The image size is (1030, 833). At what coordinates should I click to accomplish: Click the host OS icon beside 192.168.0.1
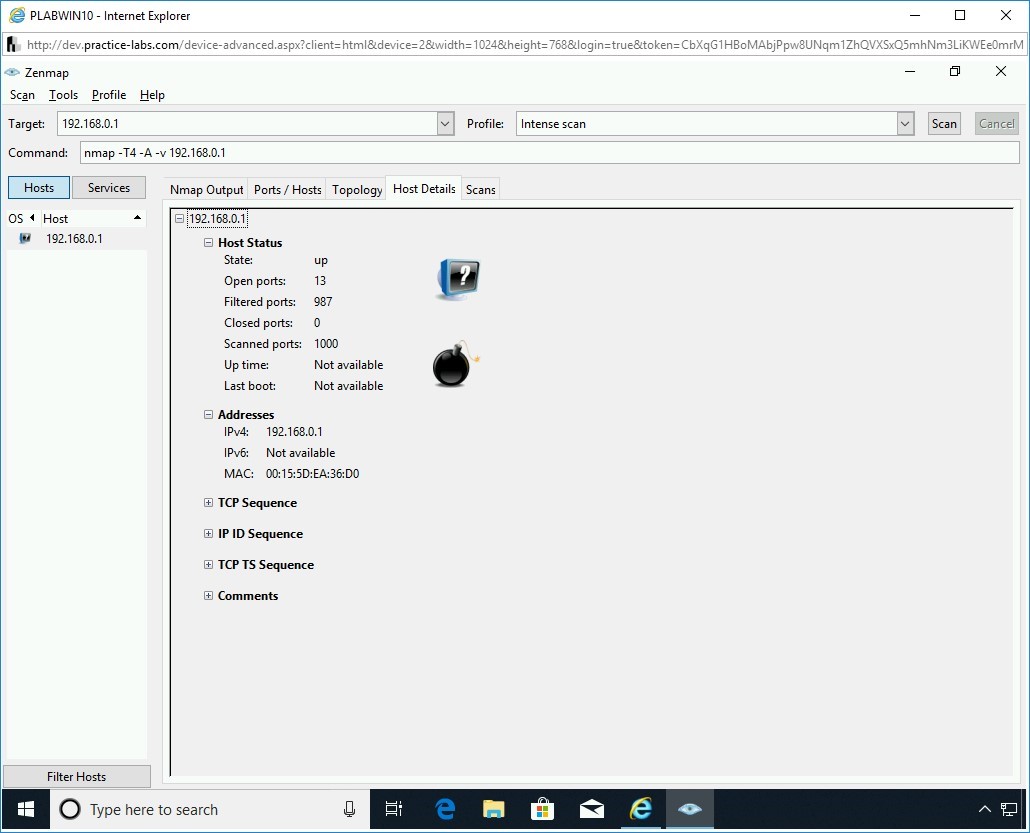25,239
